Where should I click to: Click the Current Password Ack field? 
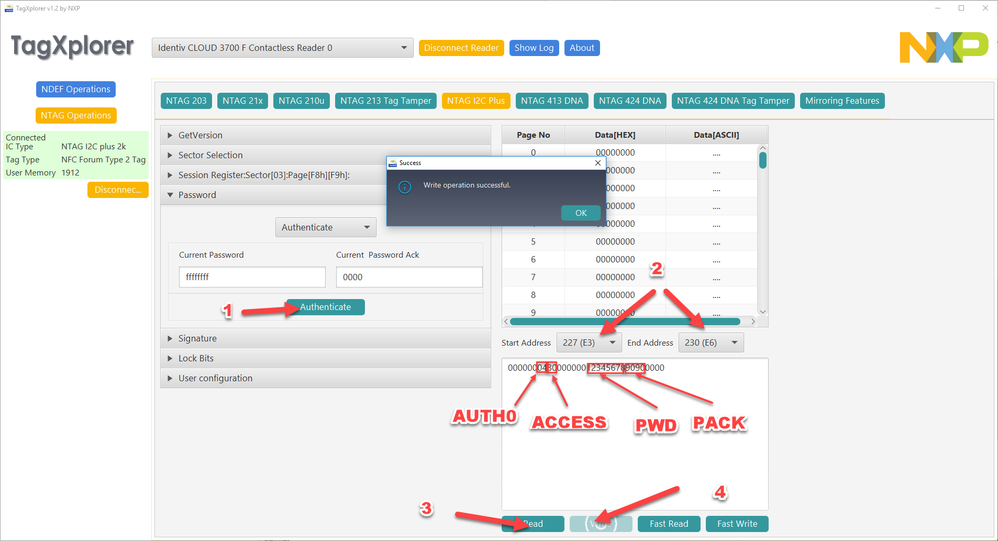coord(409,277)
